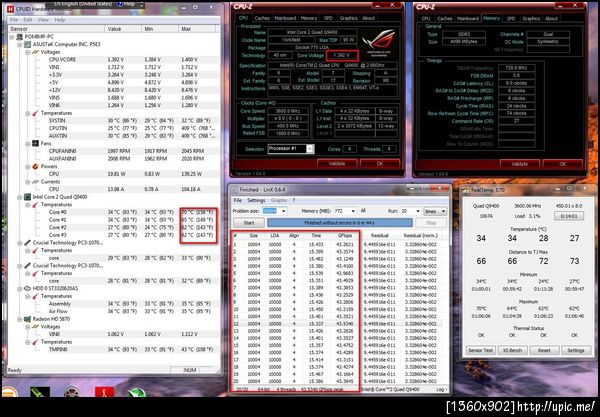Click the Voltages icon under ASUSTeK Computer
600x417 pixels.
(x=36, y=52)
